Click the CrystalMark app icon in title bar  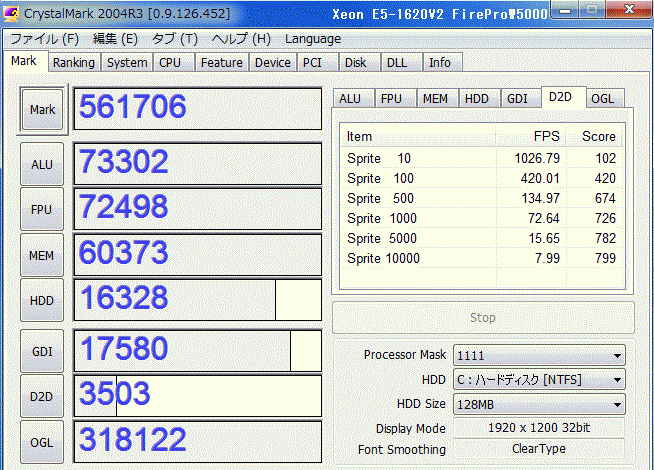click(11, 13)
